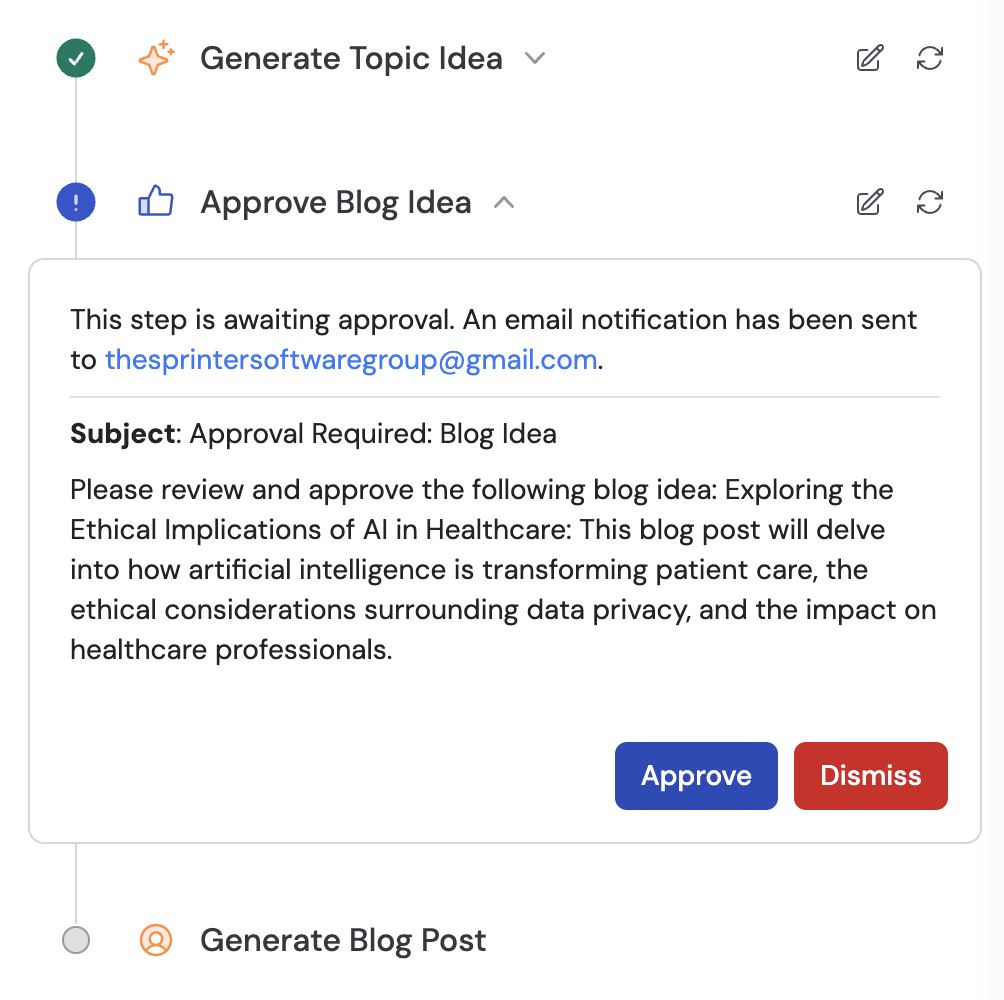Edit the Generate Topic Idea step
Image resolution: width=1004 pixels, height=1000 pixels.
pyautogui.click(x=869, y=59)
